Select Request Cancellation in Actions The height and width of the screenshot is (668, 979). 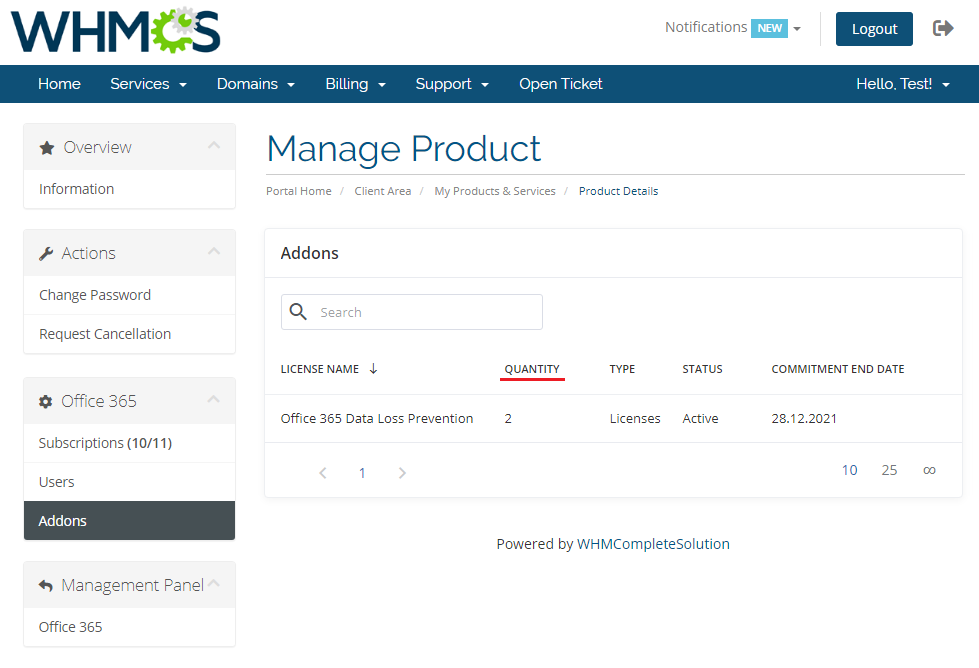[x=129, y=334]
